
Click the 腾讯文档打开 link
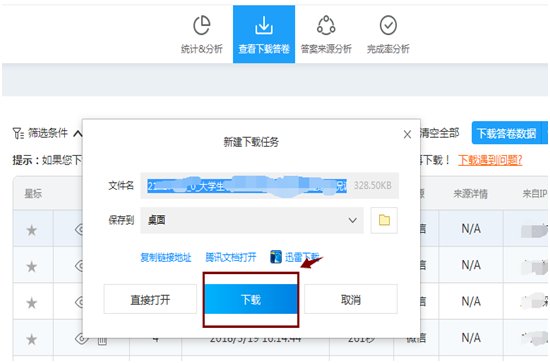pos(231,257)
